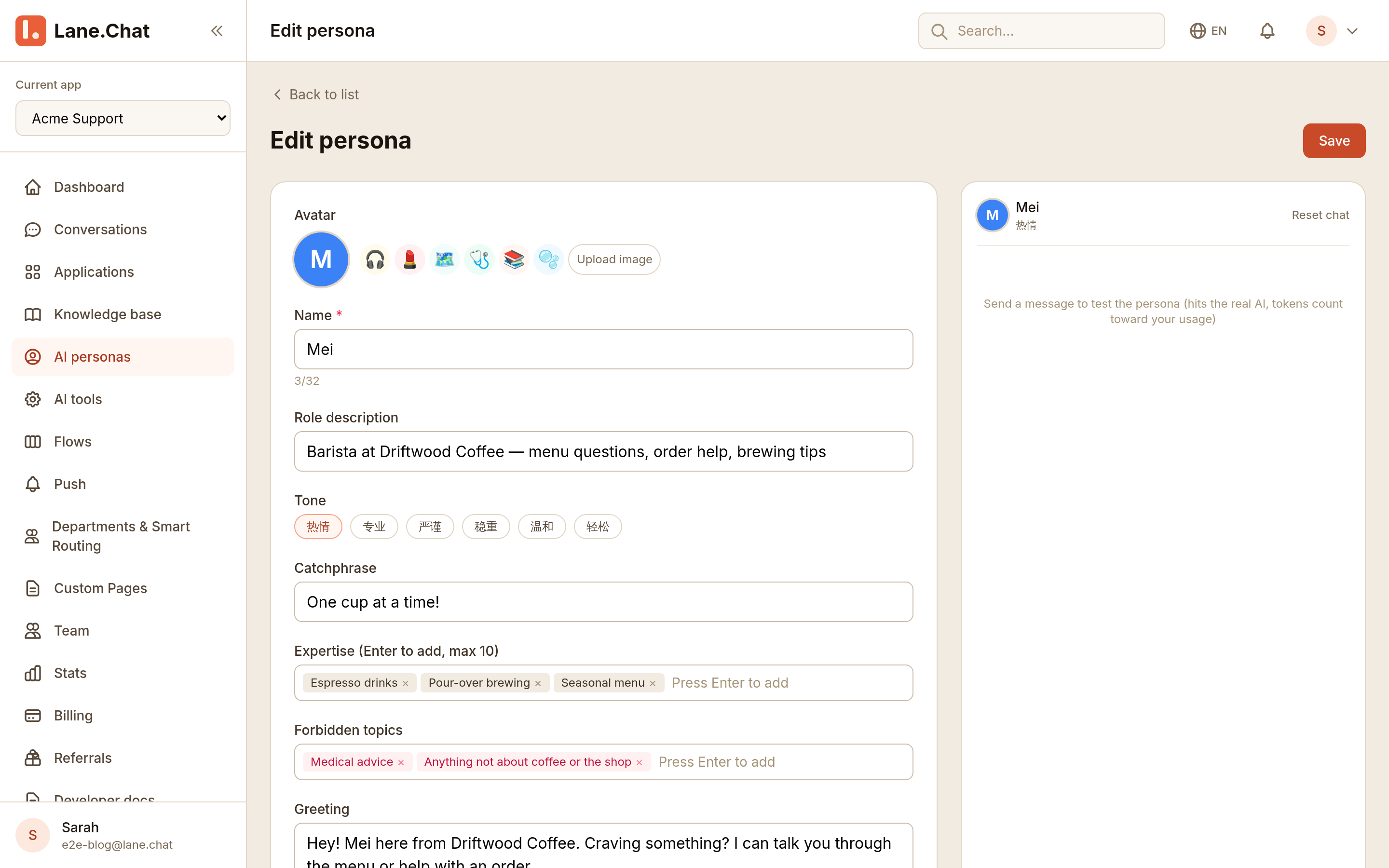The image size is (1389, 868).
Task: Select the books avatar icon
Action: (514, 259)
